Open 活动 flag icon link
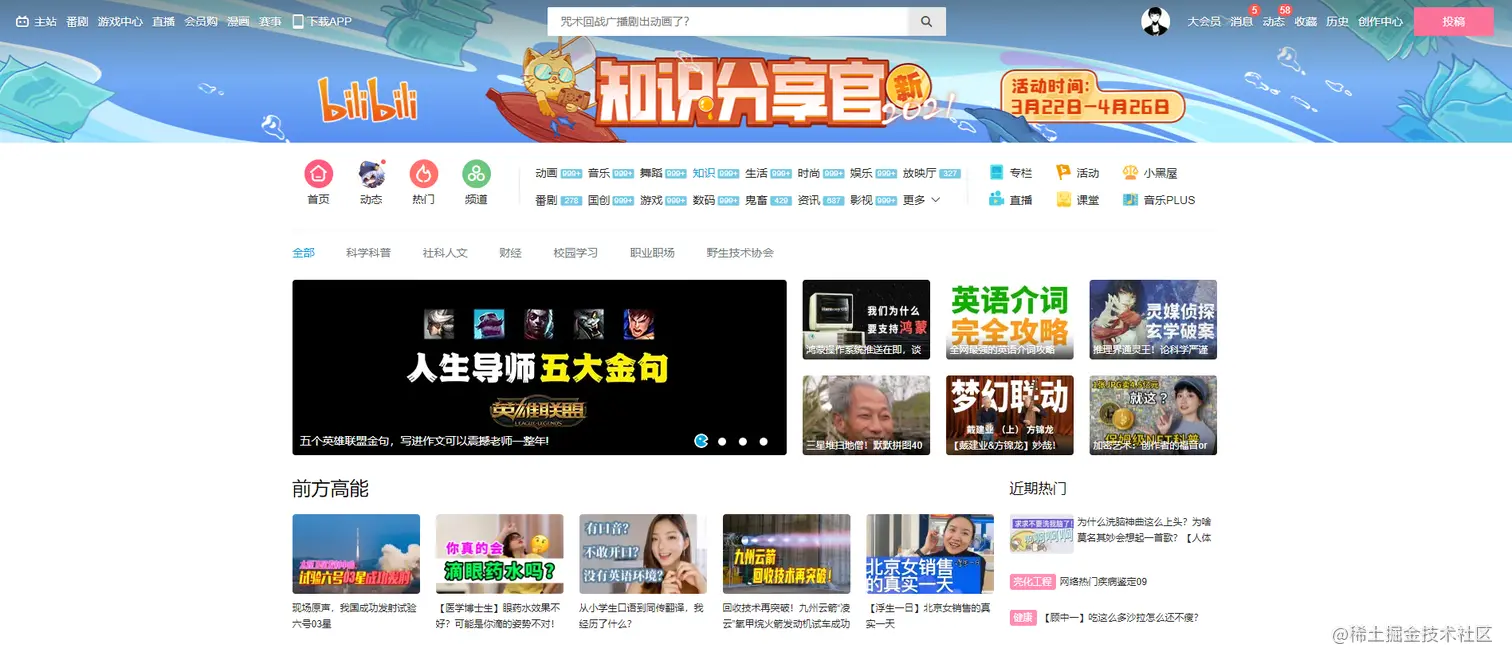 (1077, 173)
